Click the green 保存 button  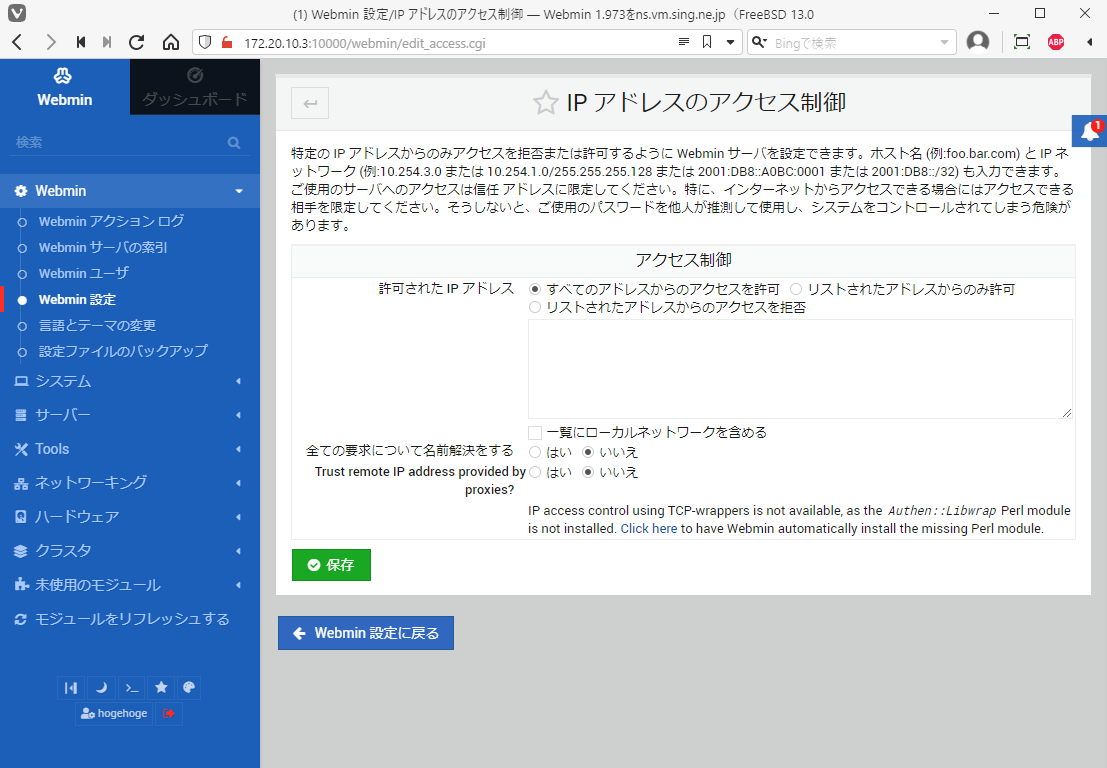click(x=331, y=565)
